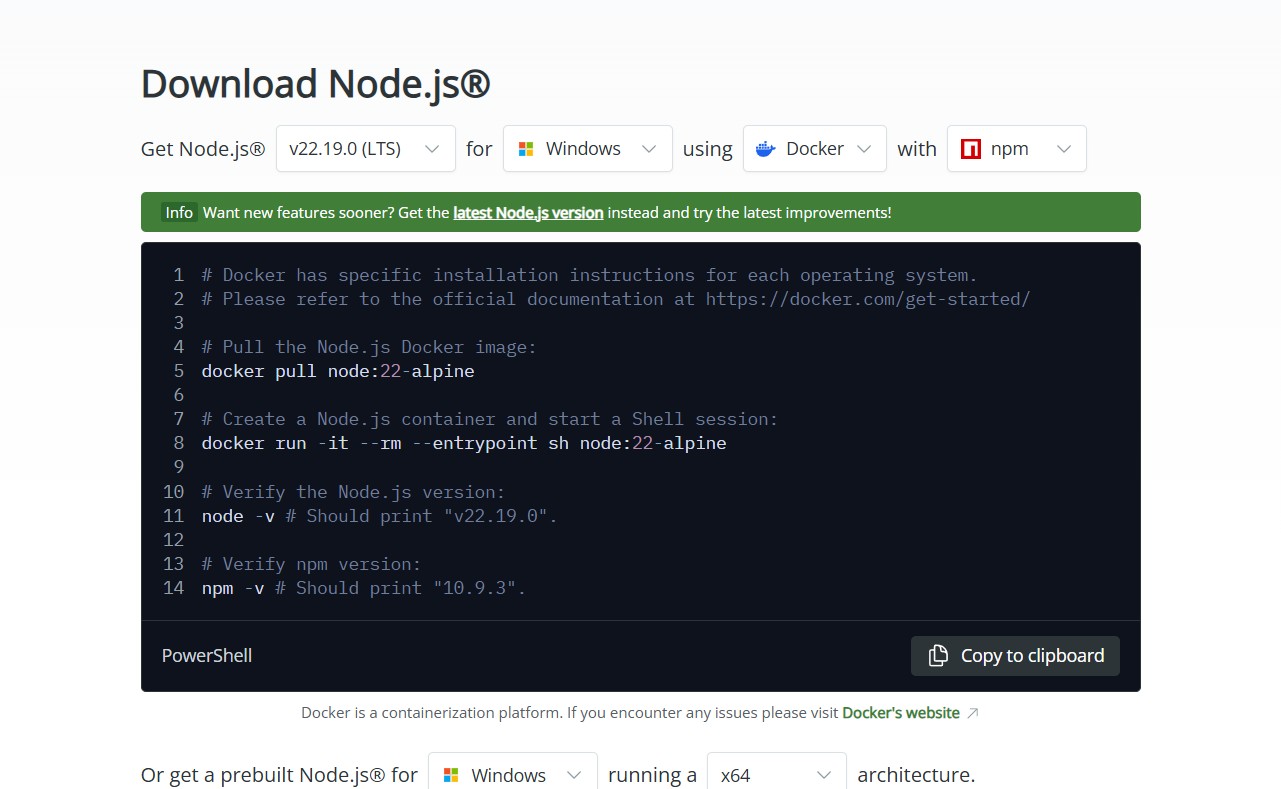
Task: Click code line "docker pull node:22-alpine"
Action: click(x=338, y=371)
